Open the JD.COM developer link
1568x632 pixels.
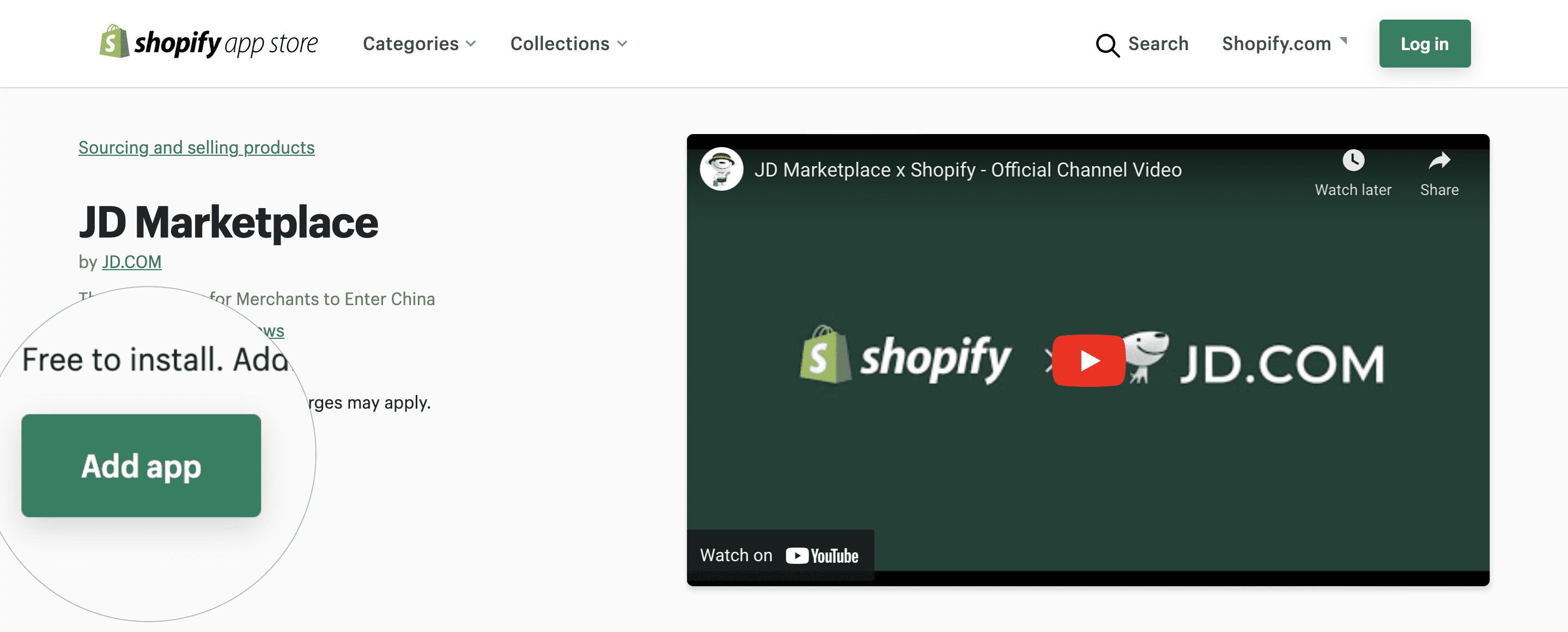131,262
